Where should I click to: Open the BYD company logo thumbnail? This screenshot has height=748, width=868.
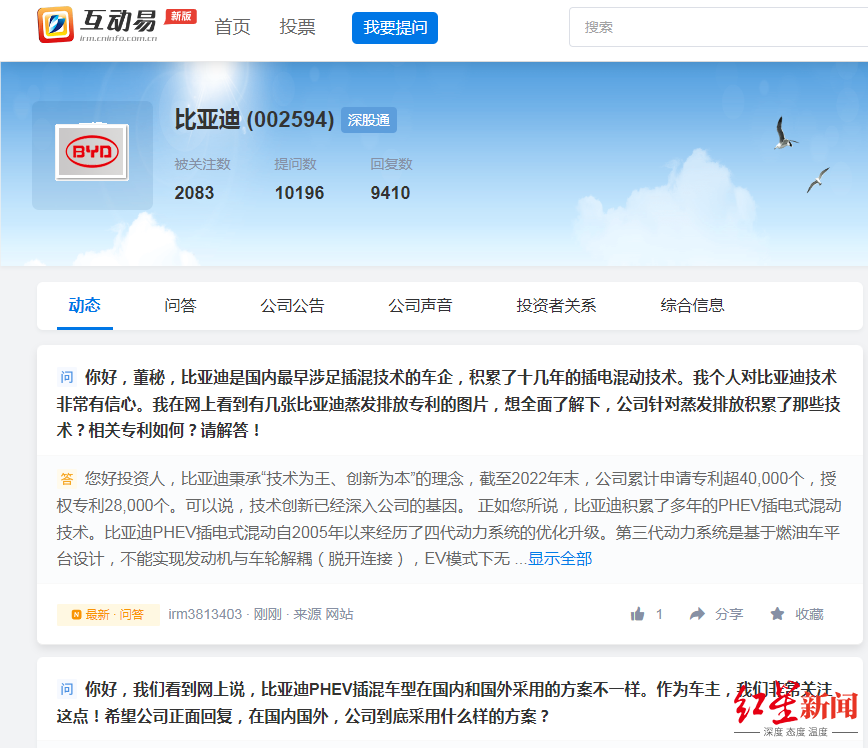(x=92, y=152)
